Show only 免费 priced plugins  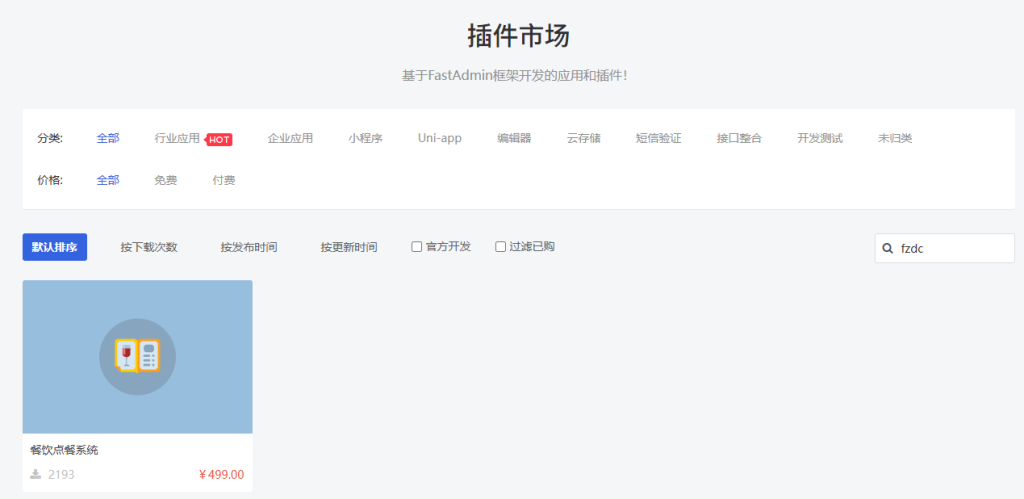(165, 180)
